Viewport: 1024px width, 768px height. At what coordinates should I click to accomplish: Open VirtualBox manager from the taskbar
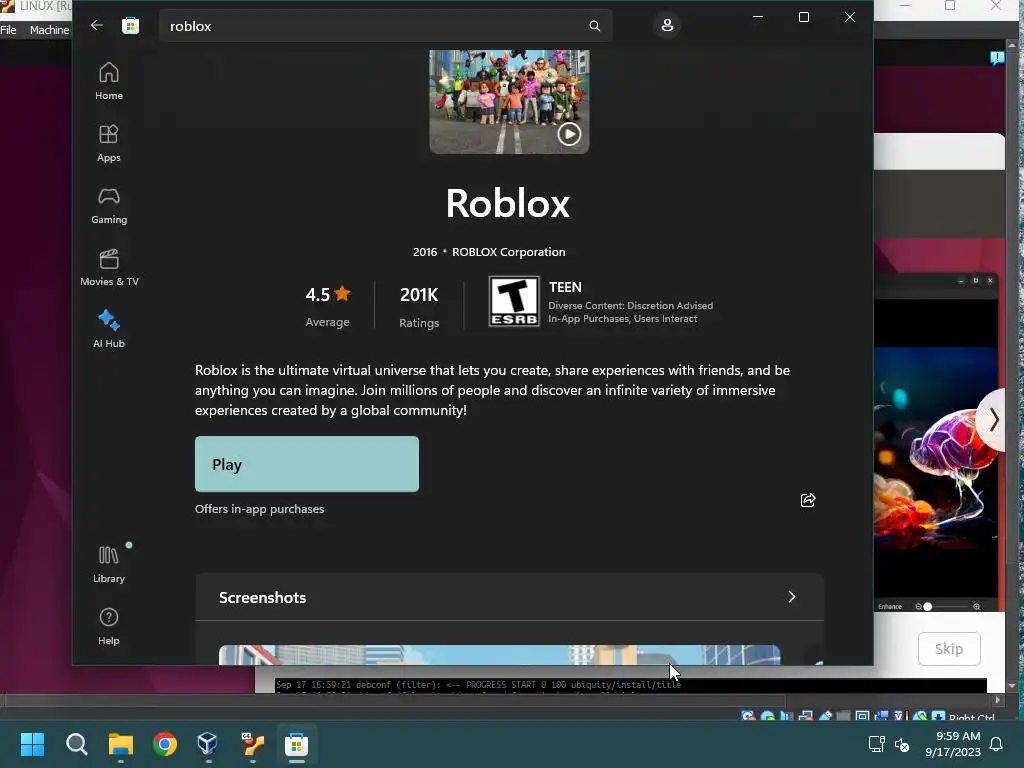[208, 744]
